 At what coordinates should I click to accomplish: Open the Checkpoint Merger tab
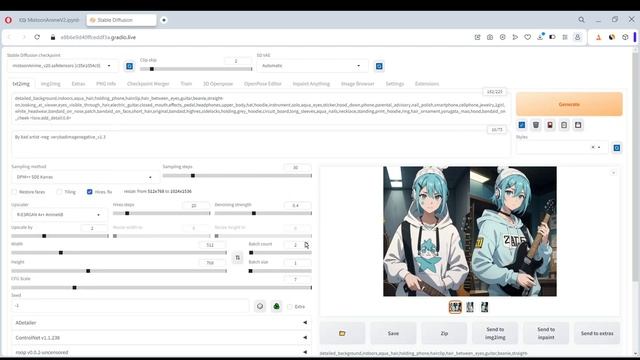(148, 84)
